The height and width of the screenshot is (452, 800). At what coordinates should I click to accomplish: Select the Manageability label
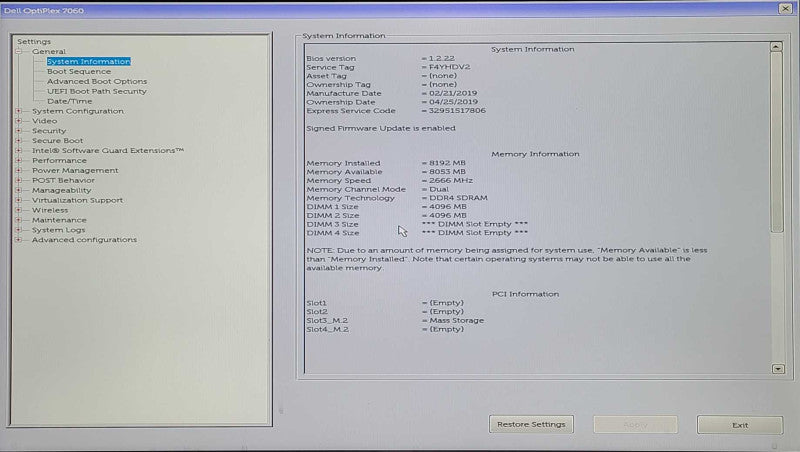click(61, 190)
